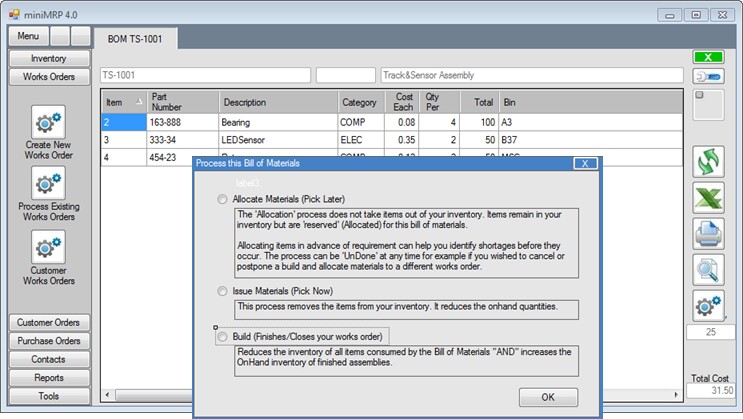Expand the Reports sidebar section
This screenshot has height=419, width=743.
48,378
